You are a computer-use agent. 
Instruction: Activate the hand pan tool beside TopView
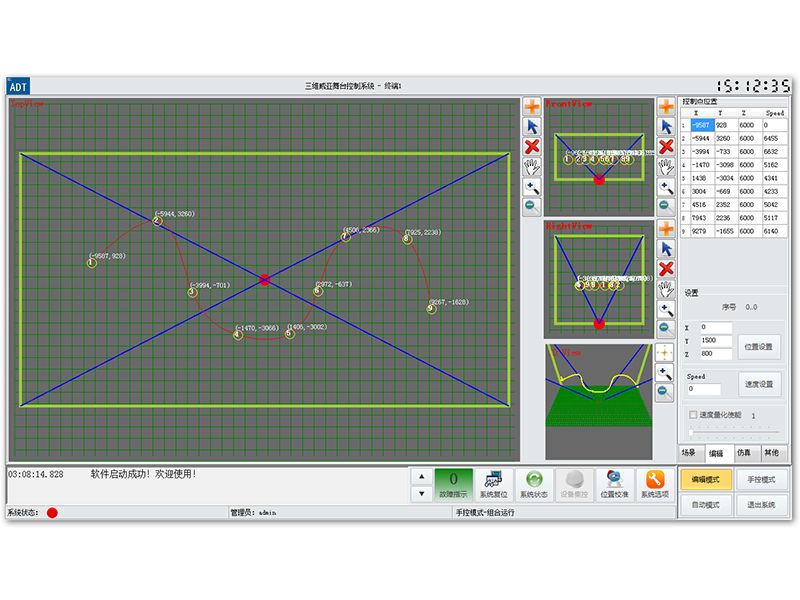tap(532, 167)
